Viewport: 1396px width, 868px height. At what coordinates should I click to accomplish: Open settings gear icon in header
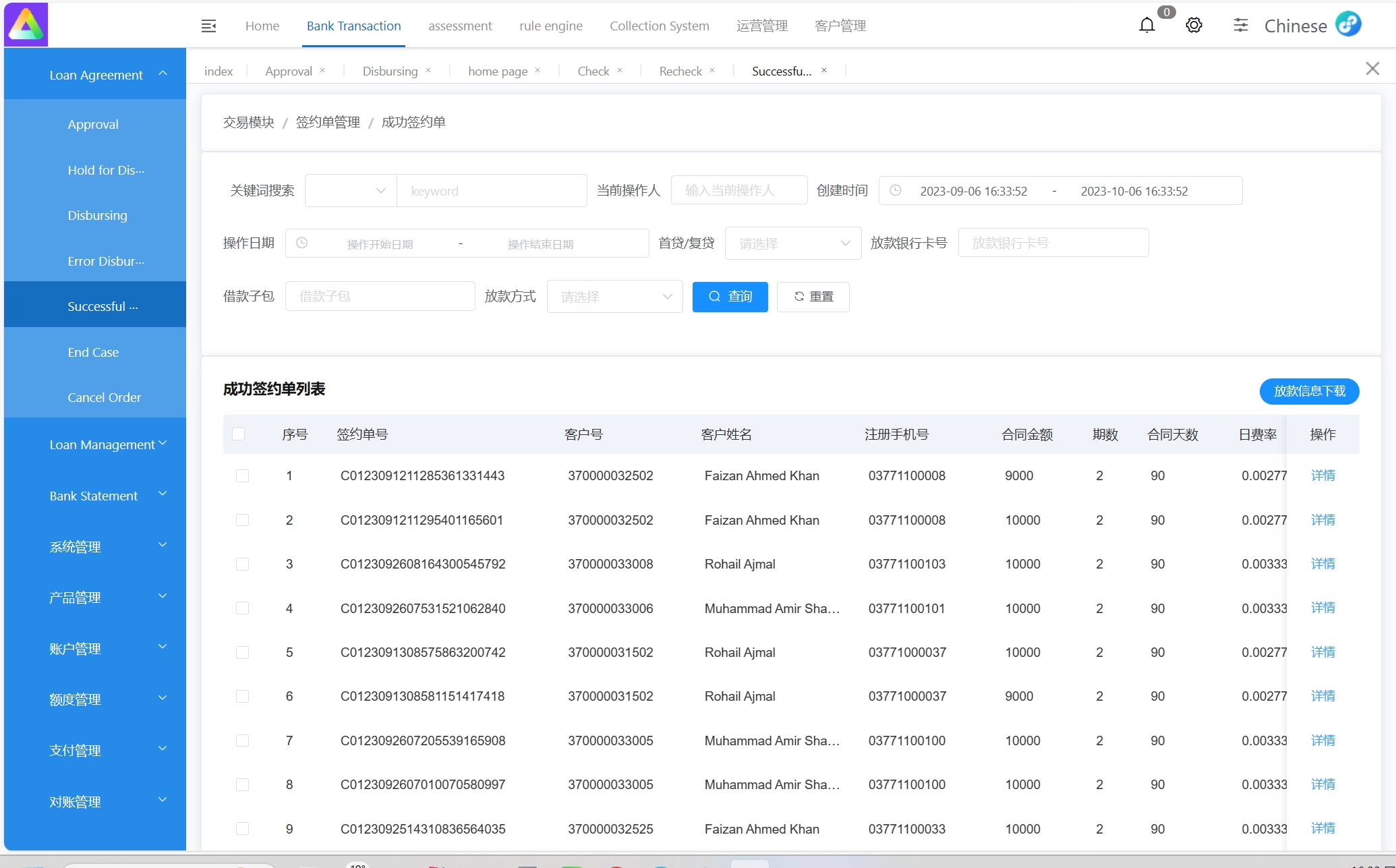pyautogui.click(x=1194, y=26)
